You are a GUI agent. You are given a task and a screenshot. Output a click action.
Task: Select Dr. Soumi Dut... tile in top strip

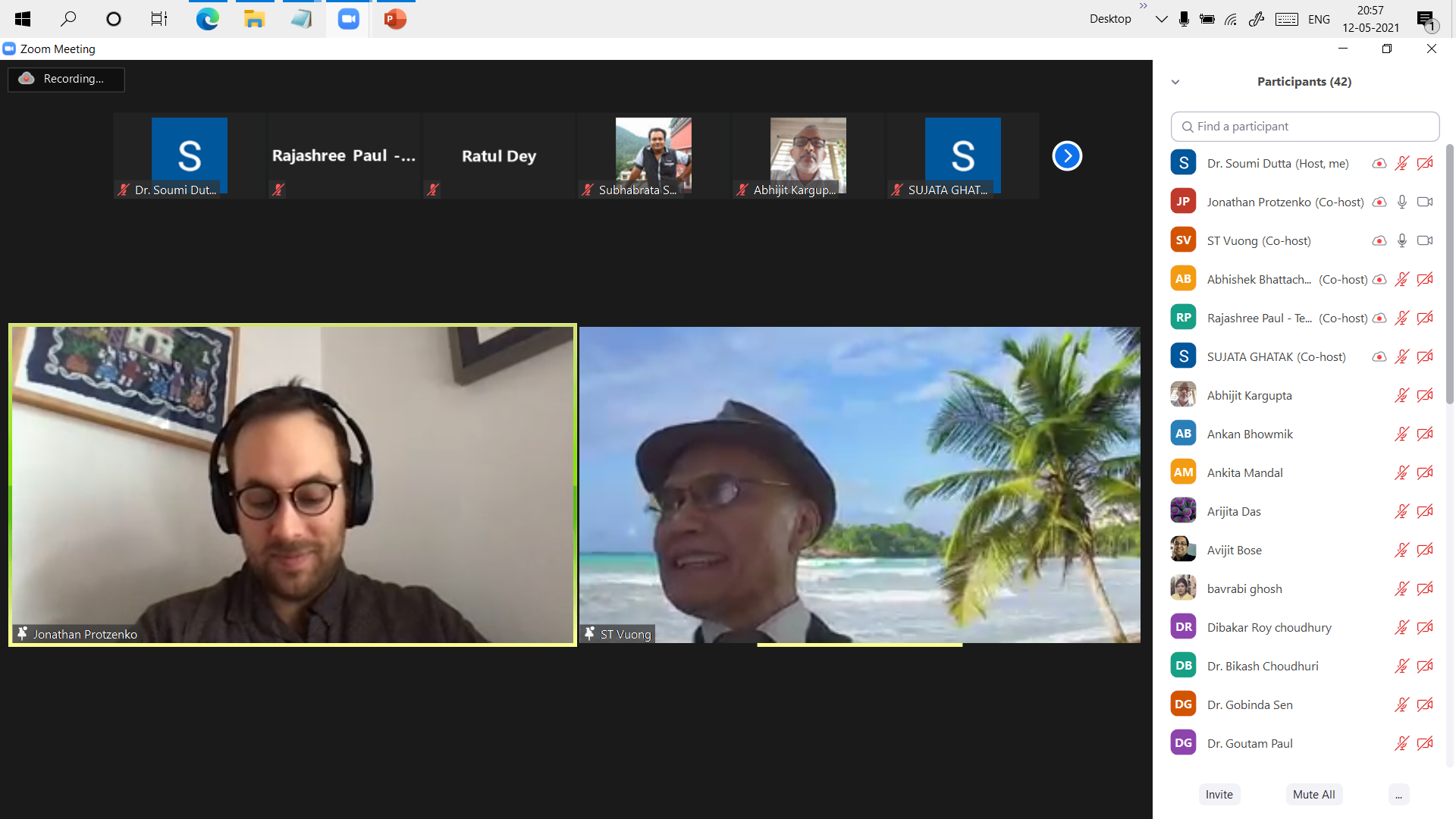189,156
